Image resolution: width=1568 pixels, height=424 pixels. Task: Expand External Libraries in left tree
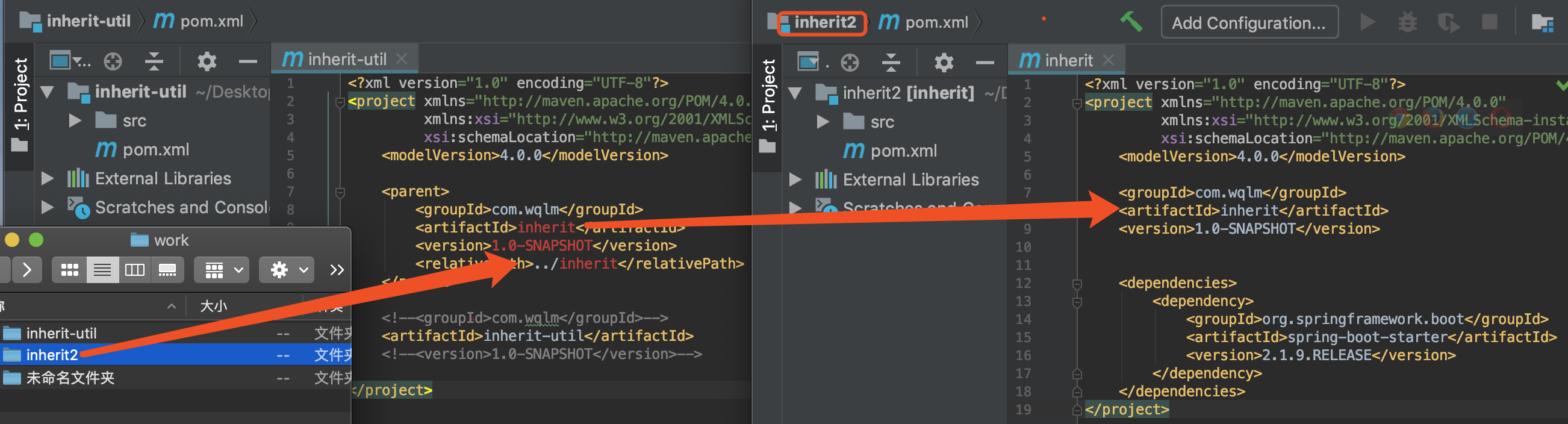click(47, 178)
